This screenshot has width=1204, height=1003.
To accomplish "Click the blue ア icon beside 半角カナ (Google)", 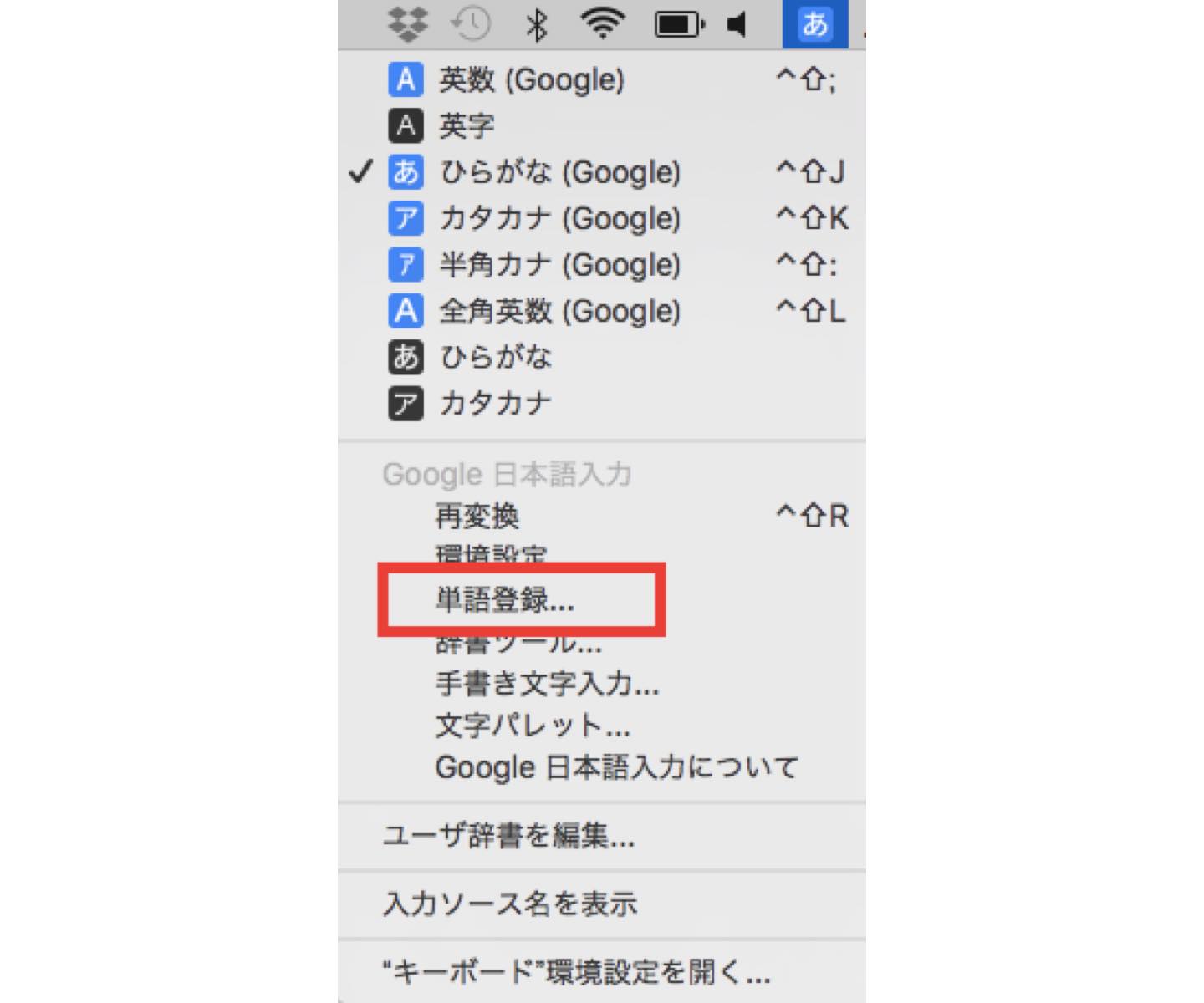I will pos(406,265).
